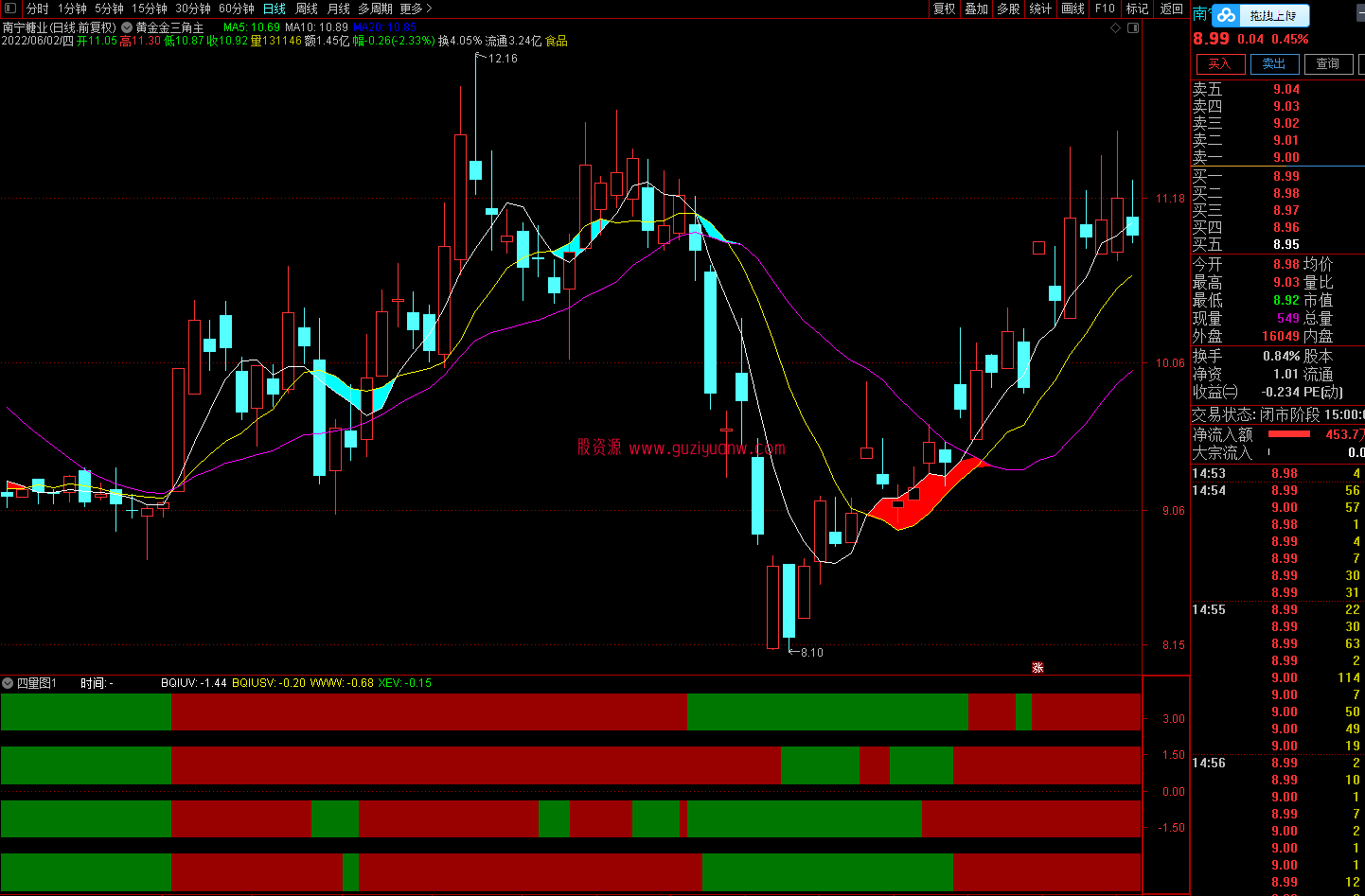Click the 外盘 value 16049
Screen dimensions: 1365x896
pyautogui.click(x=1281, y=337)
